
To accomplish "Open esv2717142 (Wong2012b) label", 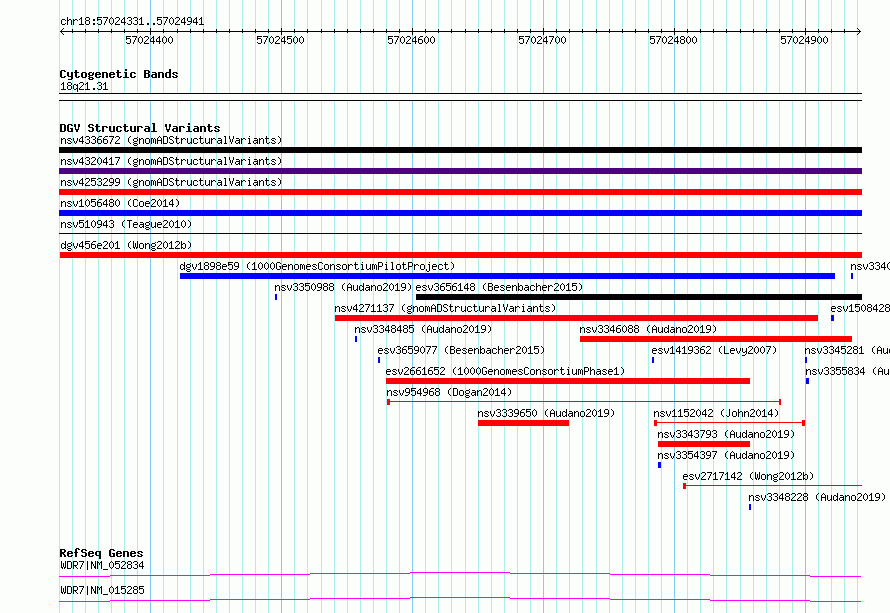I will 748,476.
